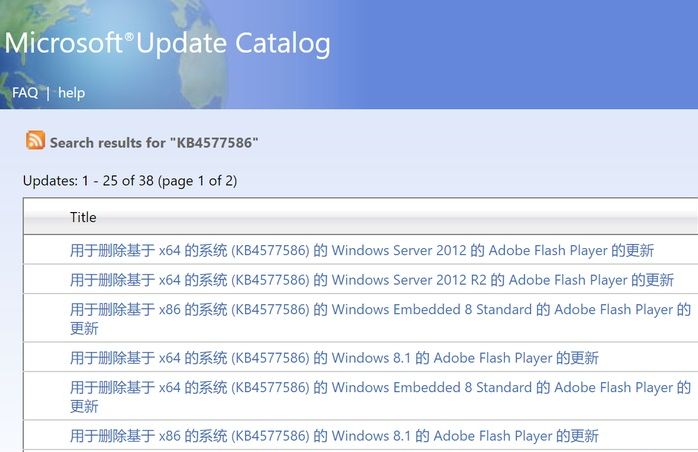Open the x86 Windows 8.1 update link

[x=334, y=435]
